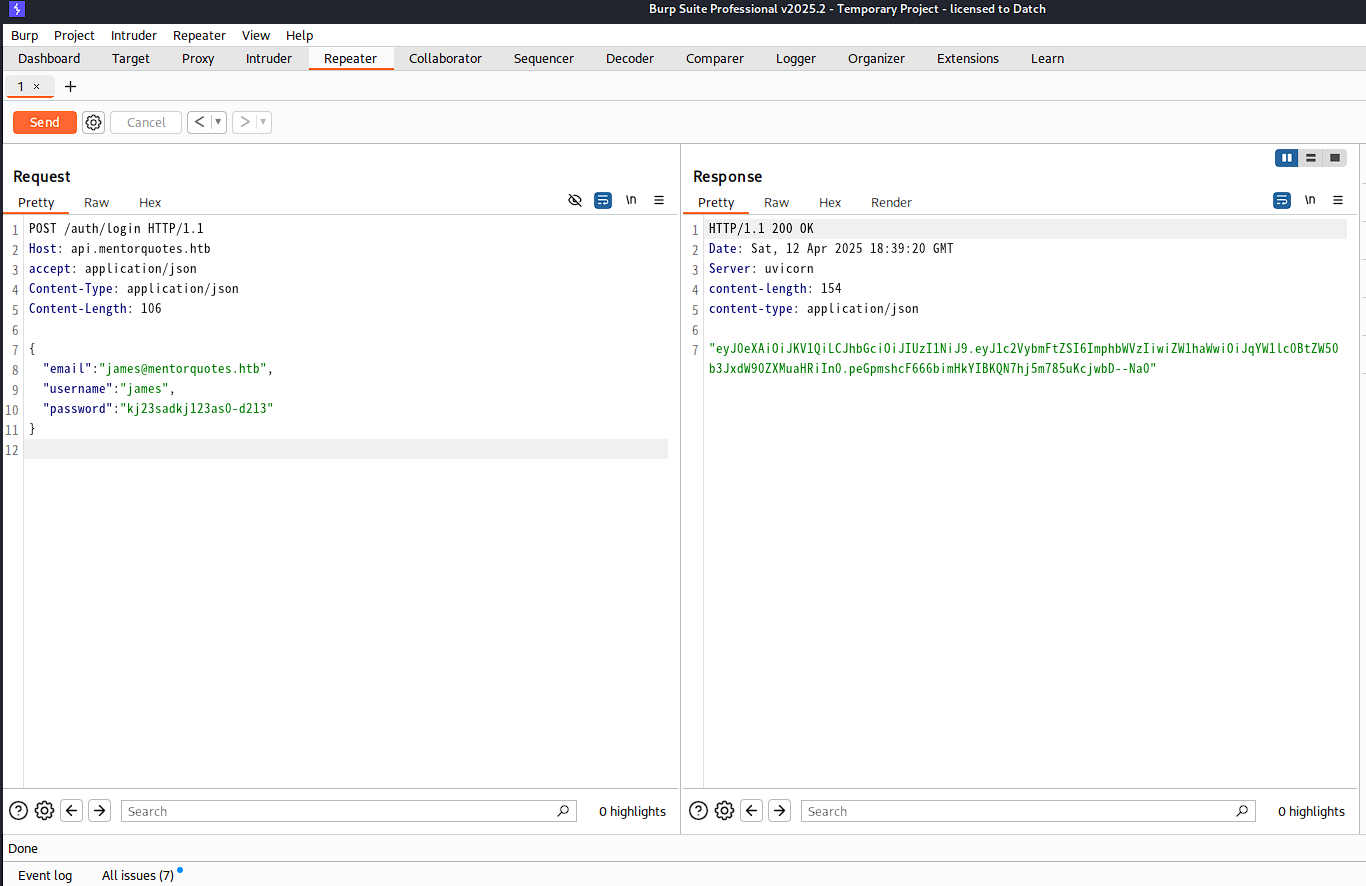Toggle show newlines \n in Response panel

[1310, 200]
